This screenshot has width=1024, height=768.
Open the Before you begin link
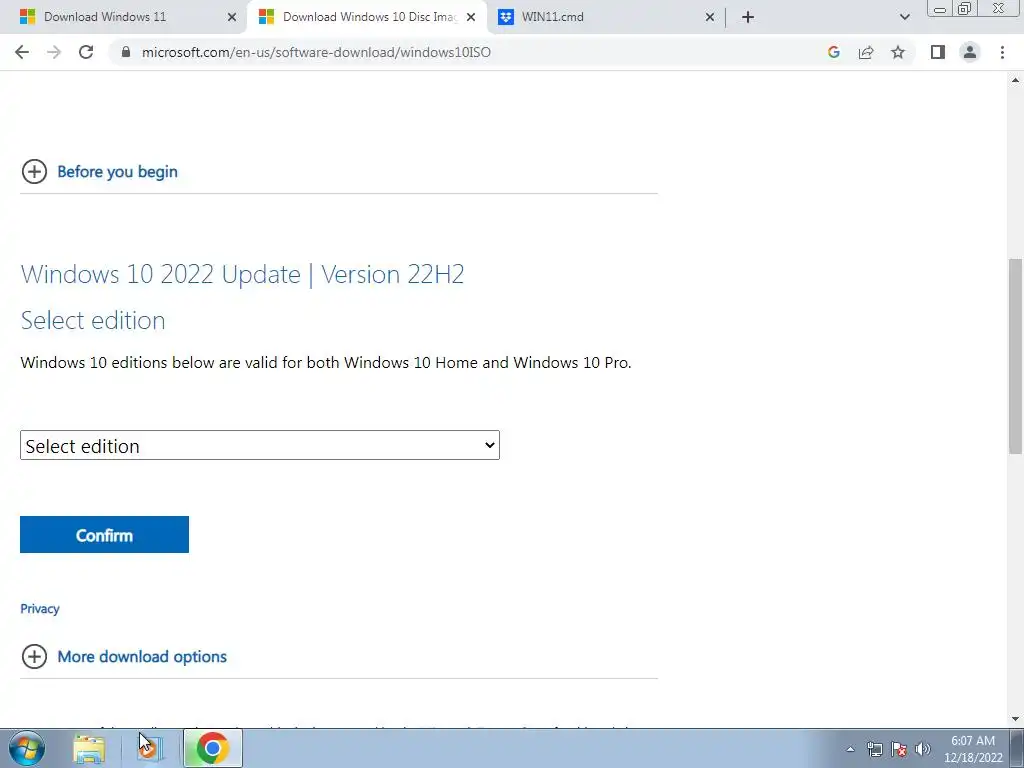tap(118, 172)
